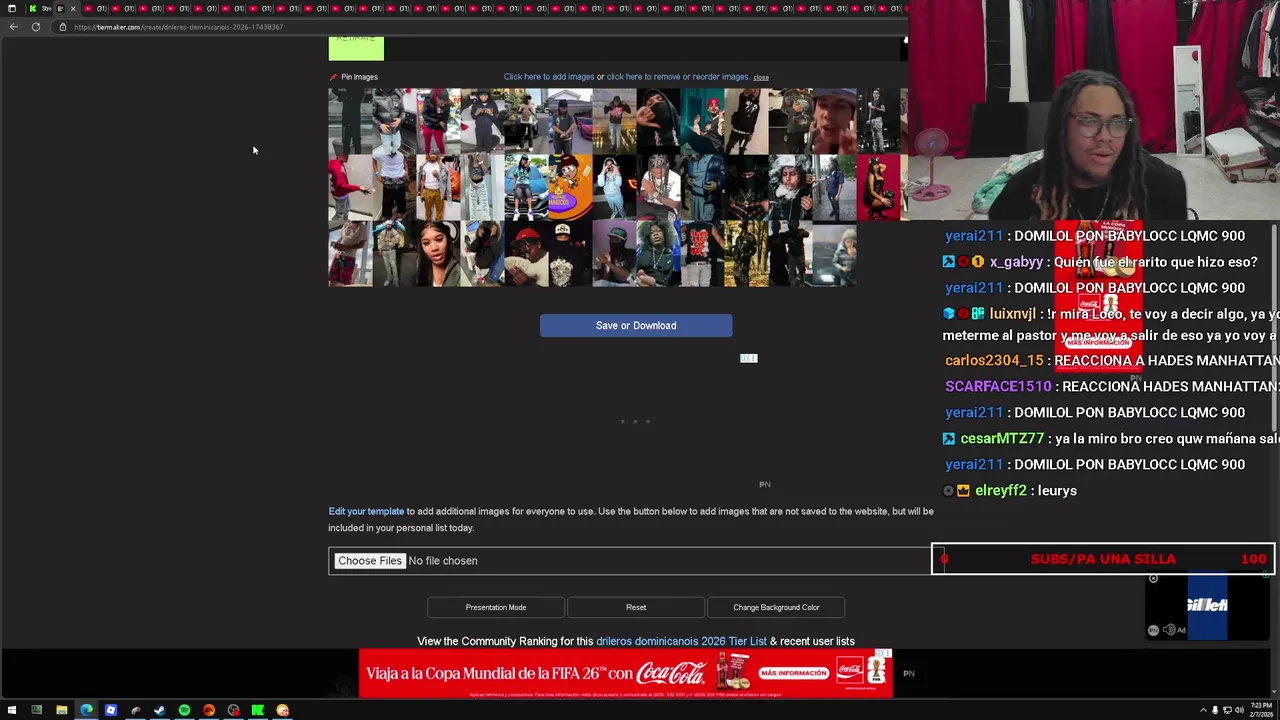Choose the man with braids in white shirt thumbnail
The width and height of the screenshot is (1280, 720).
(x=658, y=187)
